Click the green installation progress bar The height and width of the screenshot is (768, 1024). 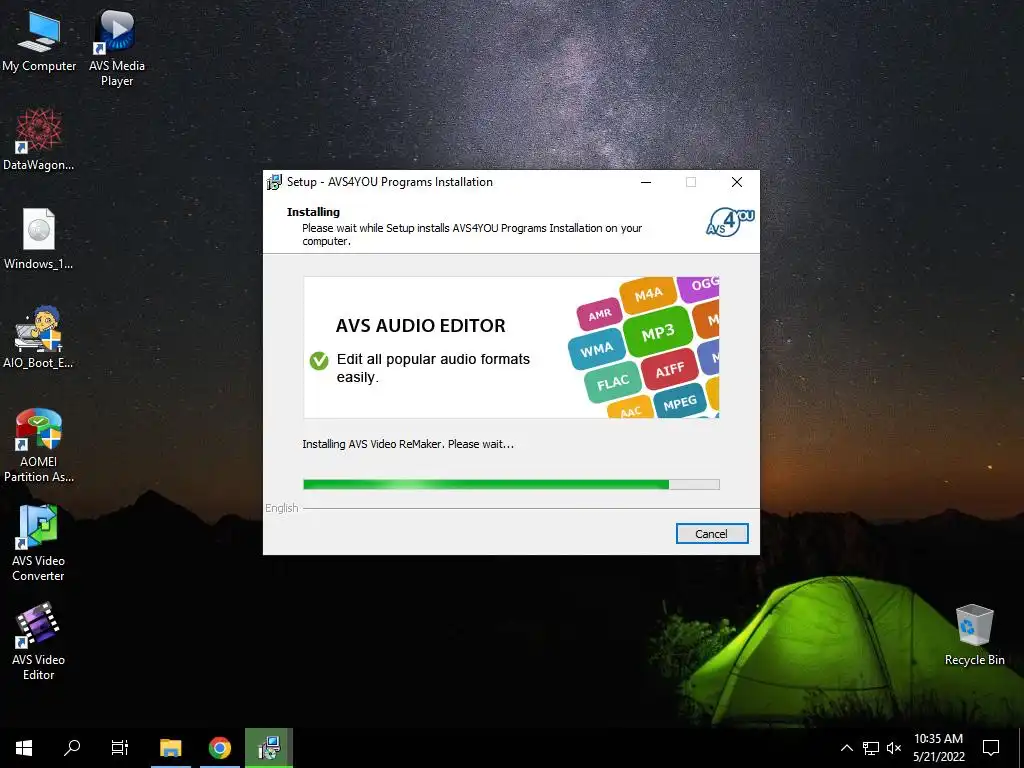tap(511, 485)
